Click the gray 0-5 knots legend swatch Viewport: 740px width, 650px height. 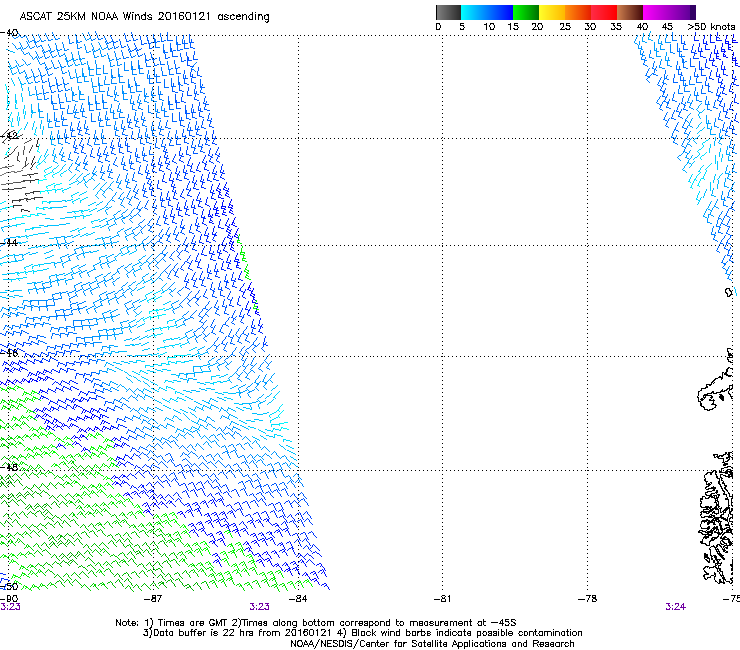(448, 12)
